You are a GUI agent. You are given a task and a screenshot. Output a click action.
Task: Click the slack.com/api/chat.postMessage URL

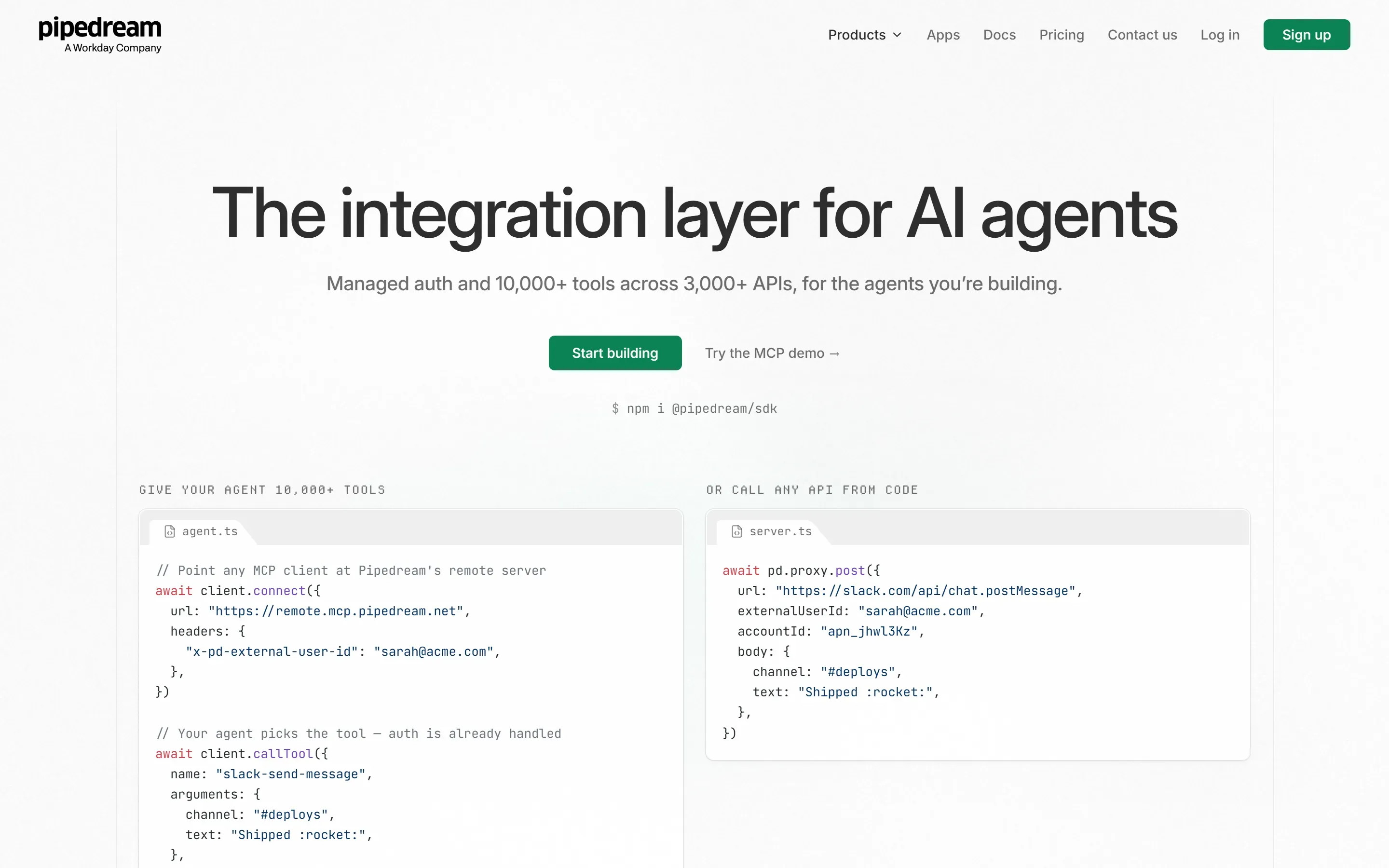point(925,591)
